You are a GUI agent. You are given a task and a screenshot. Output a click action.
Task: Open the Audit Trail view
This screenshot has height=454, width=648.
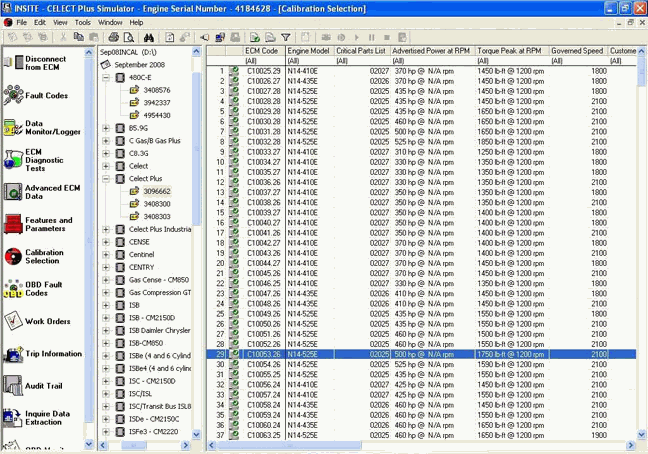pyautogui.click(x=33, y=386)
